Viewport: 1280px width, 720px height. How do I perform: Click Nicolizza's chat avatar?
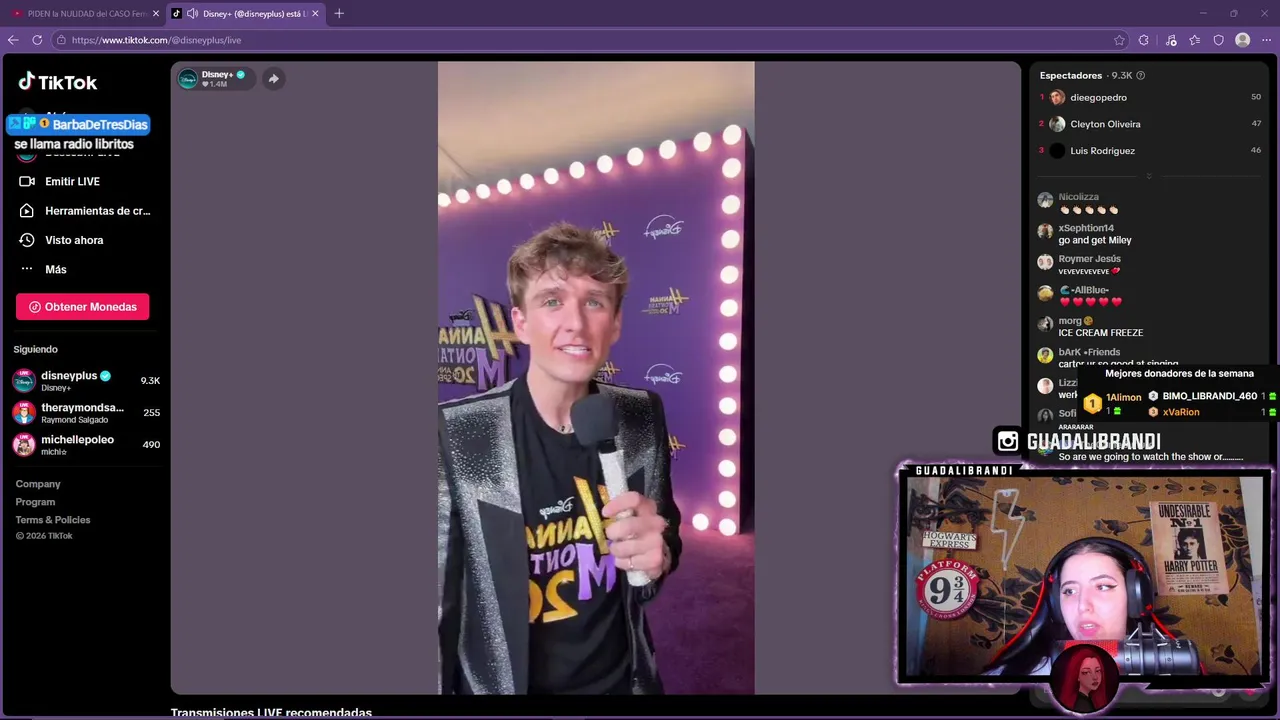[x=1045, y=200]
